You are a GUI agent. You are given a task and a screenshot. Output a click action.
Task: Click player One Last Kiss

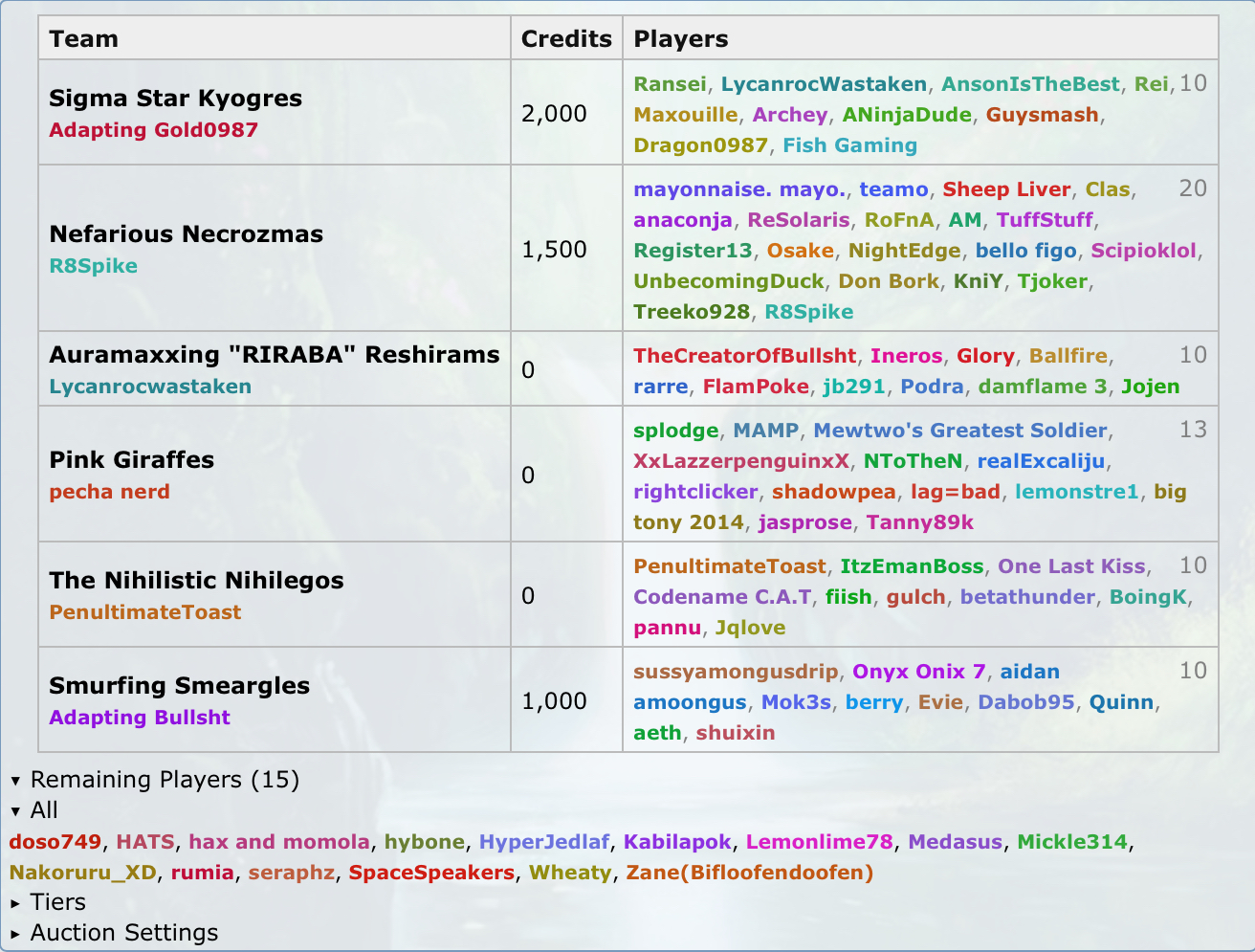coord(1071,566)
